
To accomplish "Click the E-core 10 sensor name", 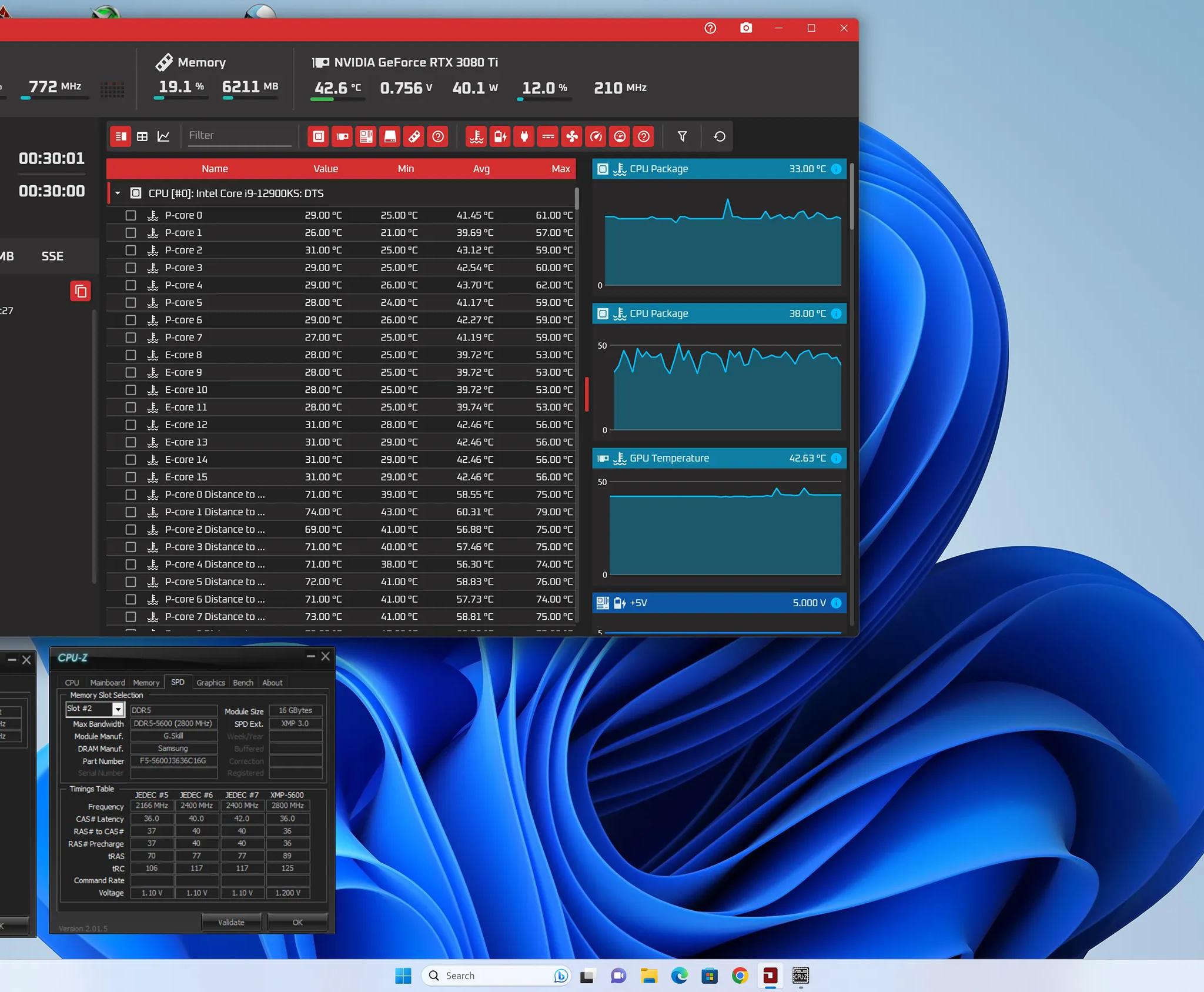I will pyautogui.click(x=186, y=390).
